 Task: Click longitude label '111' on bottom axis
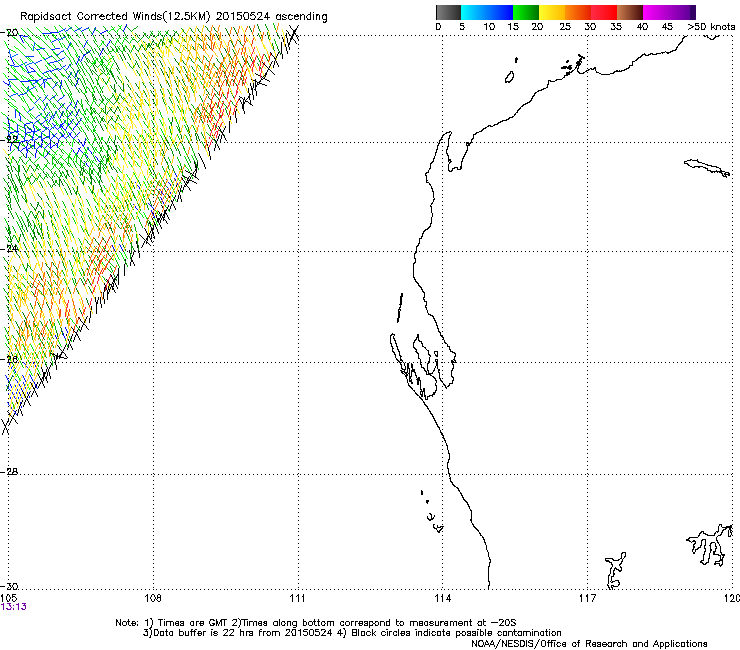(297, 598)
